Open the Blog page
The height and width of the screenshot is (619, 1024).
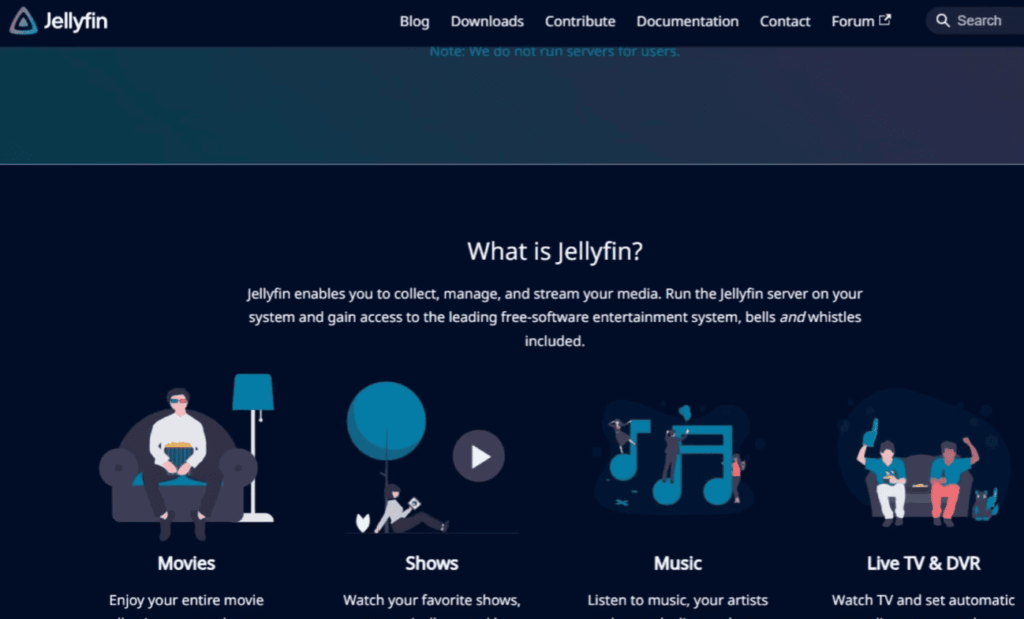tap(415, 22)
